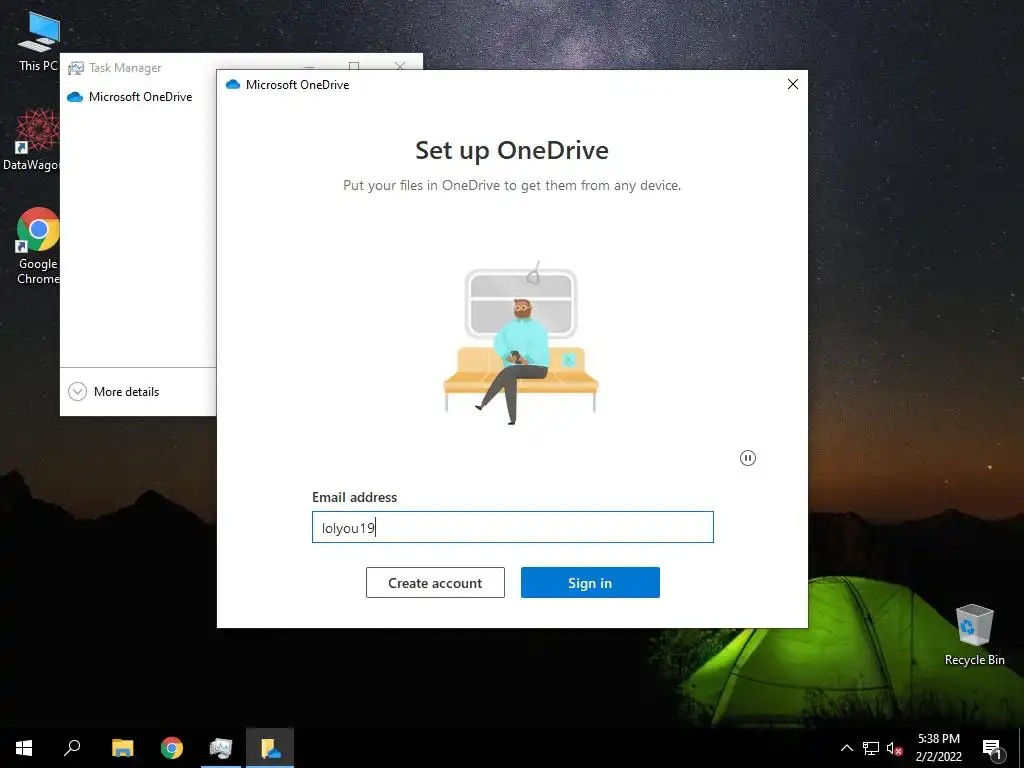1024x768 pixels.
Task: Open Google Chrome desktop shortcut
Action: (38, 246)
